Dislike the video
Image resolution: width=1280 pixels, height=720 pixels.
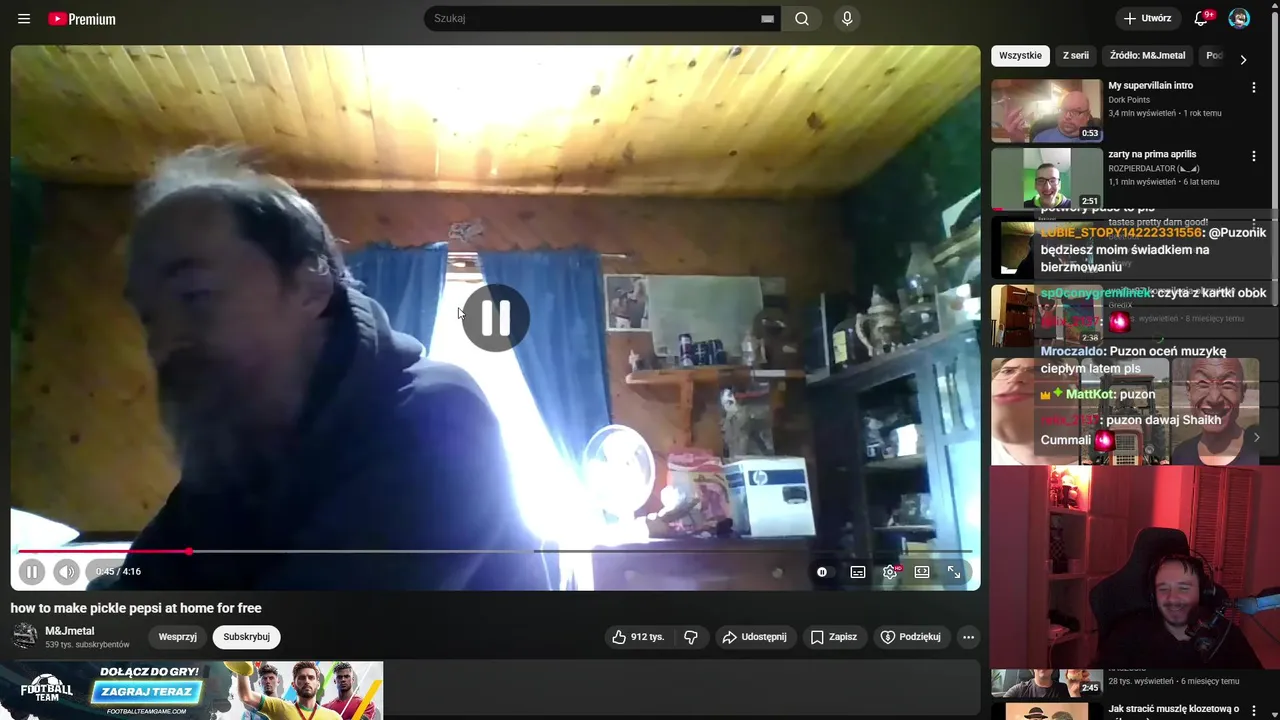690,637
